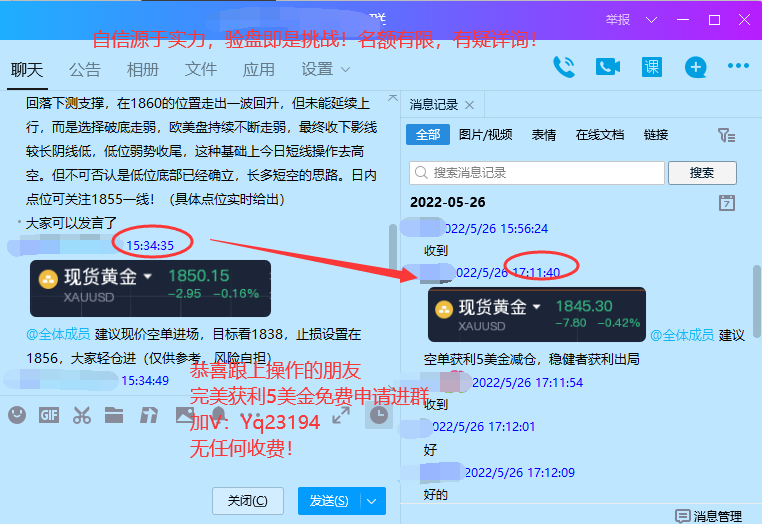Start a group voice call
762x524 pixels.
coord(565,67)
